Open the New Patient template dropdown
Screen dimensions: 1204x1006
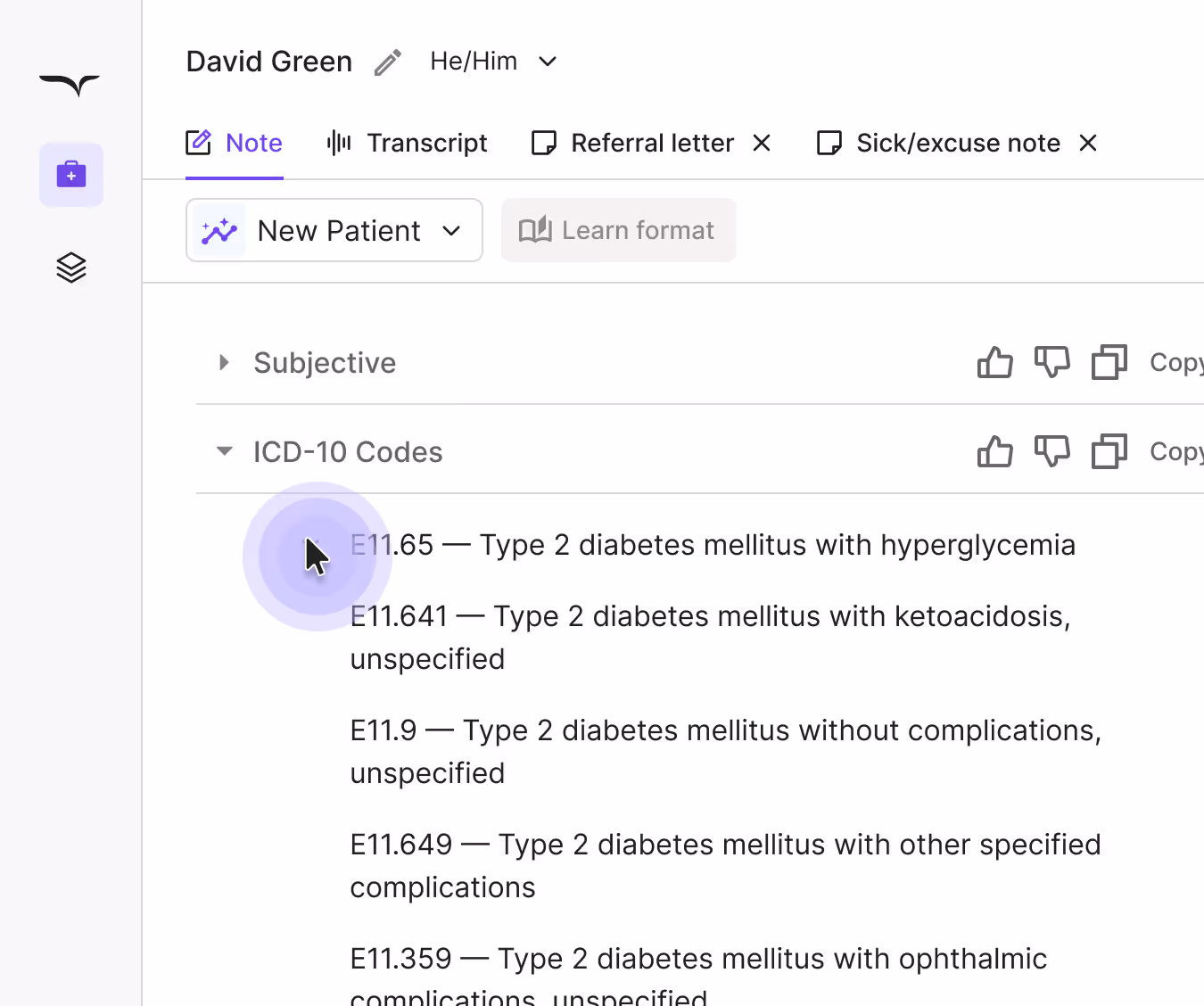coord(450,230)
